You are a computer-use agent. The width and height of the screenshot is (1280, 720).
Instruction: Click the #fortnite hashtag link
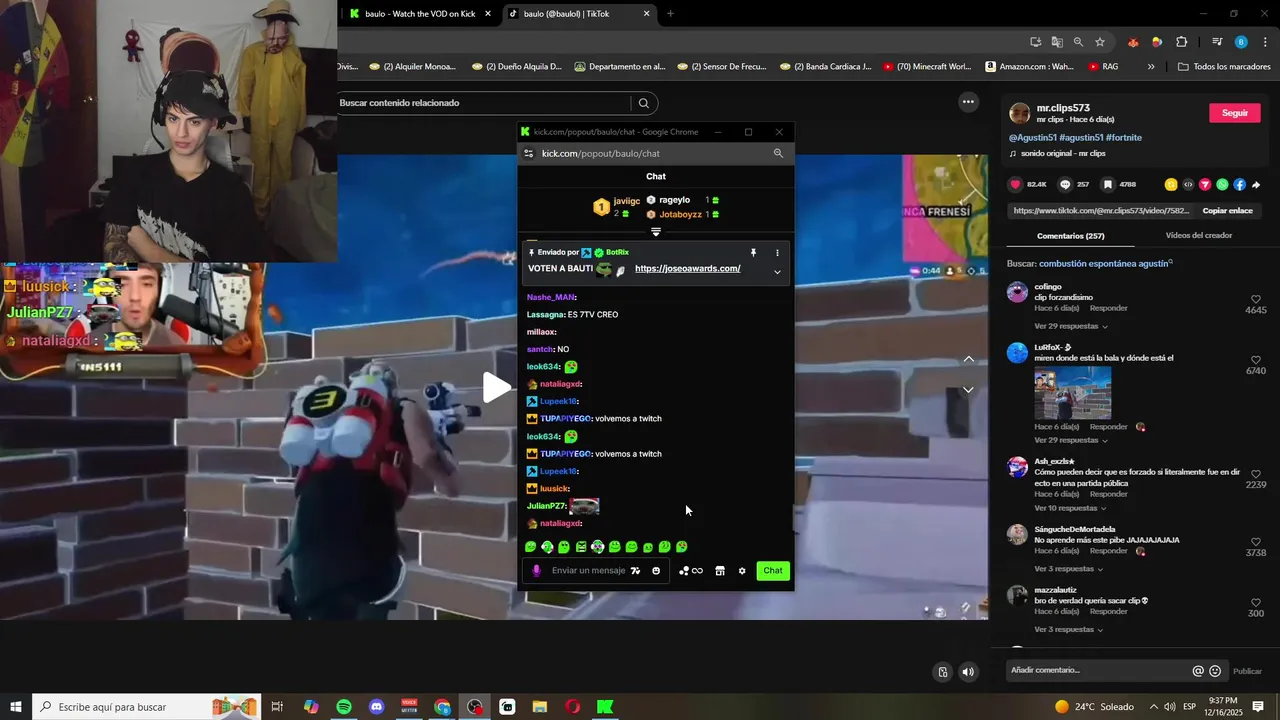(1124, 138)
